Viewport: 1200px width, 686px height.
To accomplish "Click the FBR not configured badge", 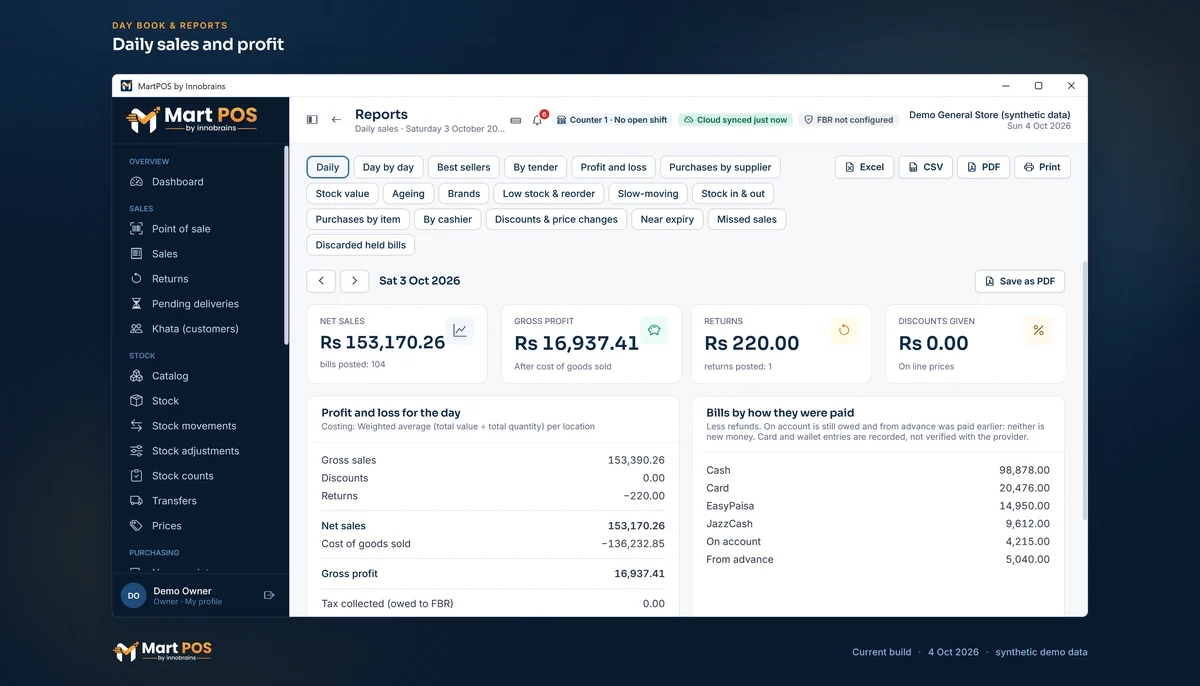I will tap(849, 120).
